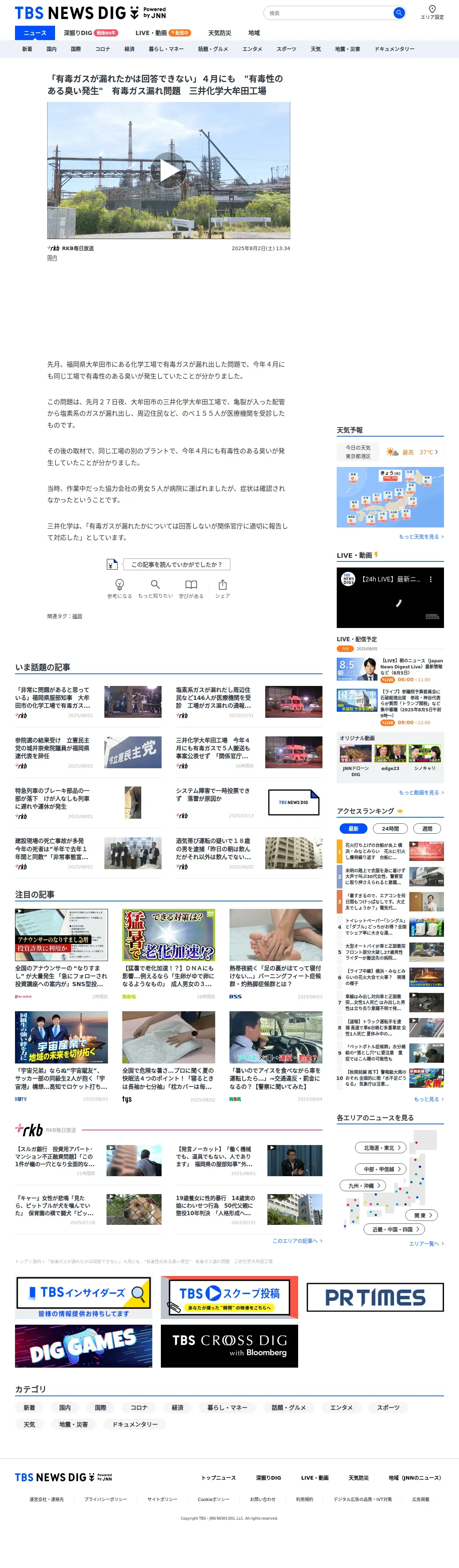Select the 地域 main tab
459x1568 pixels.
pos(254,33)
